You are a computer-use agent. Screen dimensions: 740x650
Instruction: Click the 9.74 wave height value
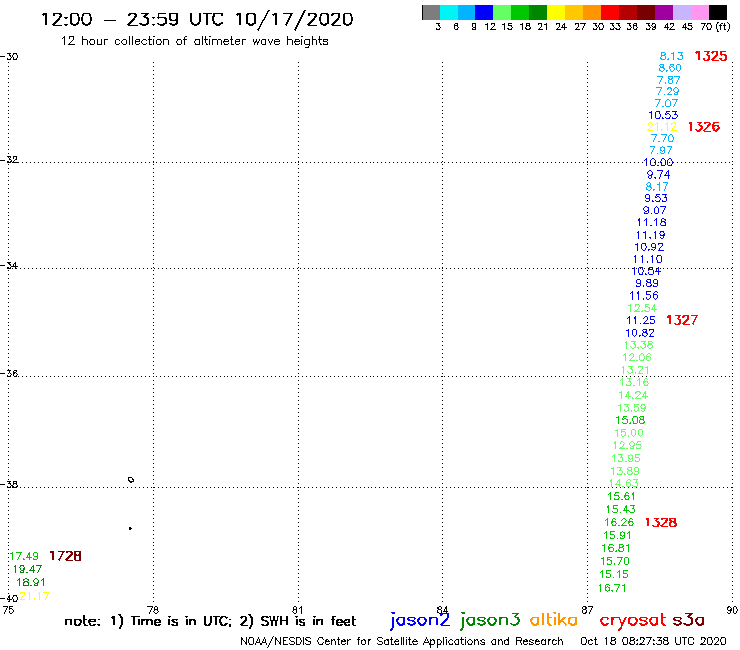tap(658, 175)
